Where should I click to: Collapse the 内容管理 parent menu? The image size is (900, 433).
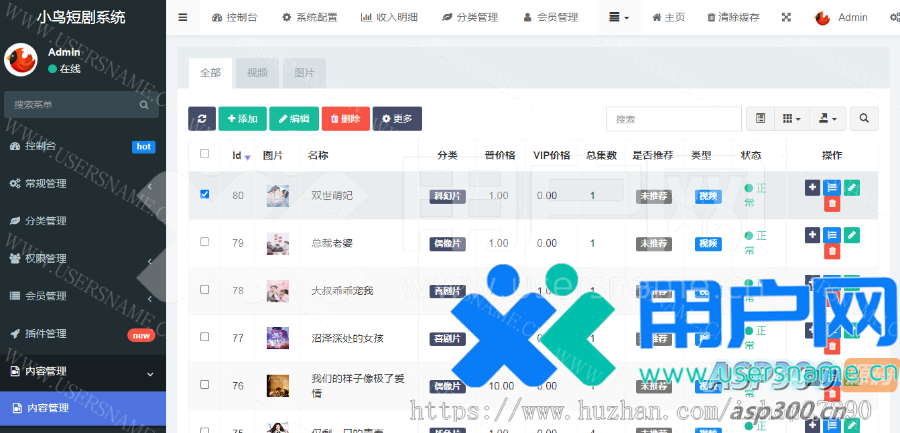(x=83, y=372)
